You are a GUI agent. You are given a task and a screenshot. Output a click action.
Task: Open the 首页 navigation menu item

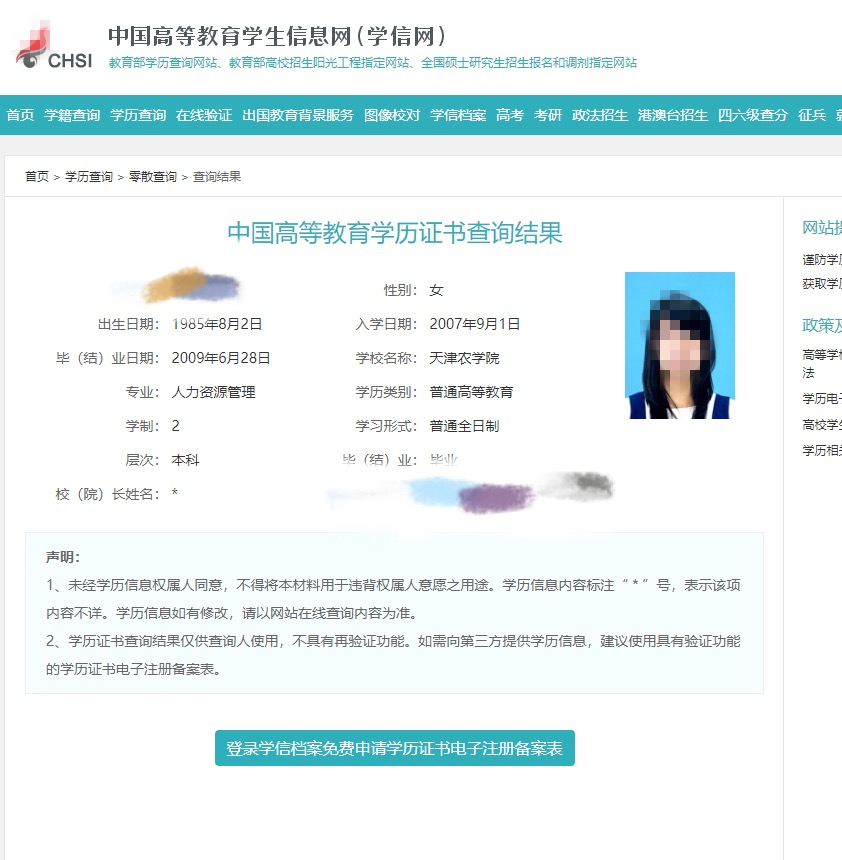[20, 115]
